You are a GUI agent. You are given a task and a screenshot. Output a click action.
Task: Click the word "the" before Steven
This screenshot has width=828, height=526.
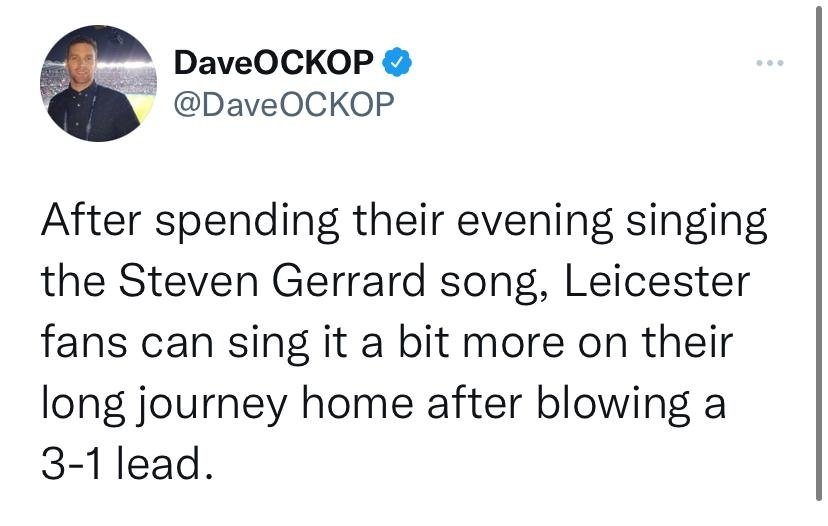[x=73, y=282]
